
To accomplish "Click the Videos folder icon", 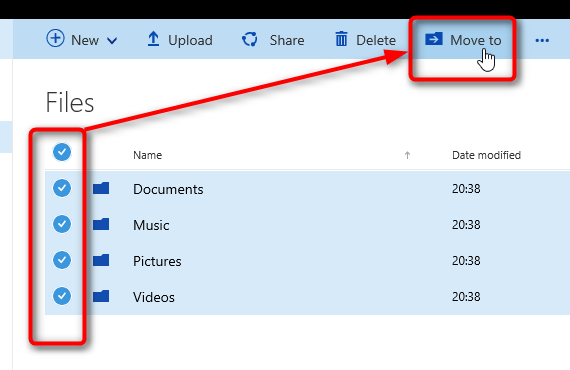I will (101, 296).
